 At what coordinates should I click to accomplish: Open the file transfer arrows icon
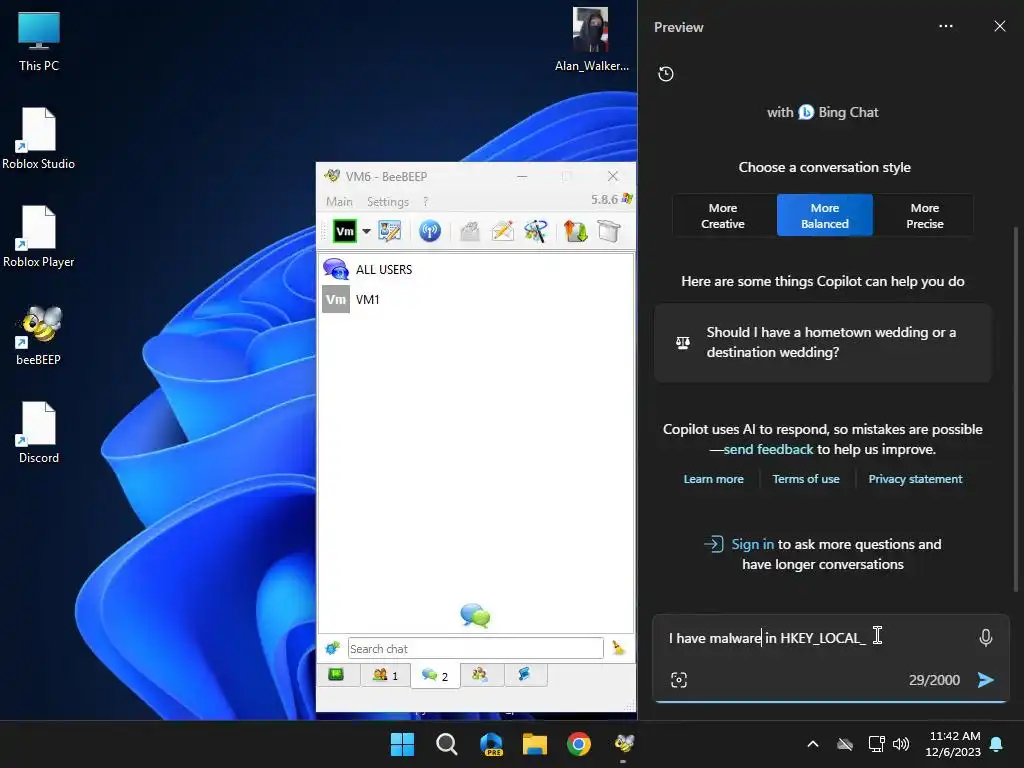pyautogui.click(x=575, y=231)
